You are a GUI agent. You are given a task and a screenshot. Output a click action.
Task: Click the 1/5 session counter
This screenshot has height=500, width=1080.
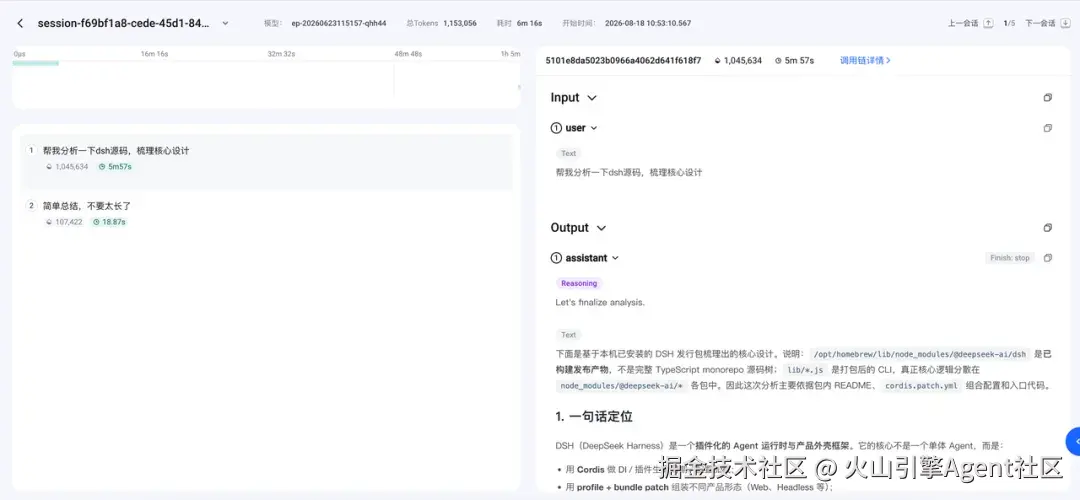[1009, 23]
